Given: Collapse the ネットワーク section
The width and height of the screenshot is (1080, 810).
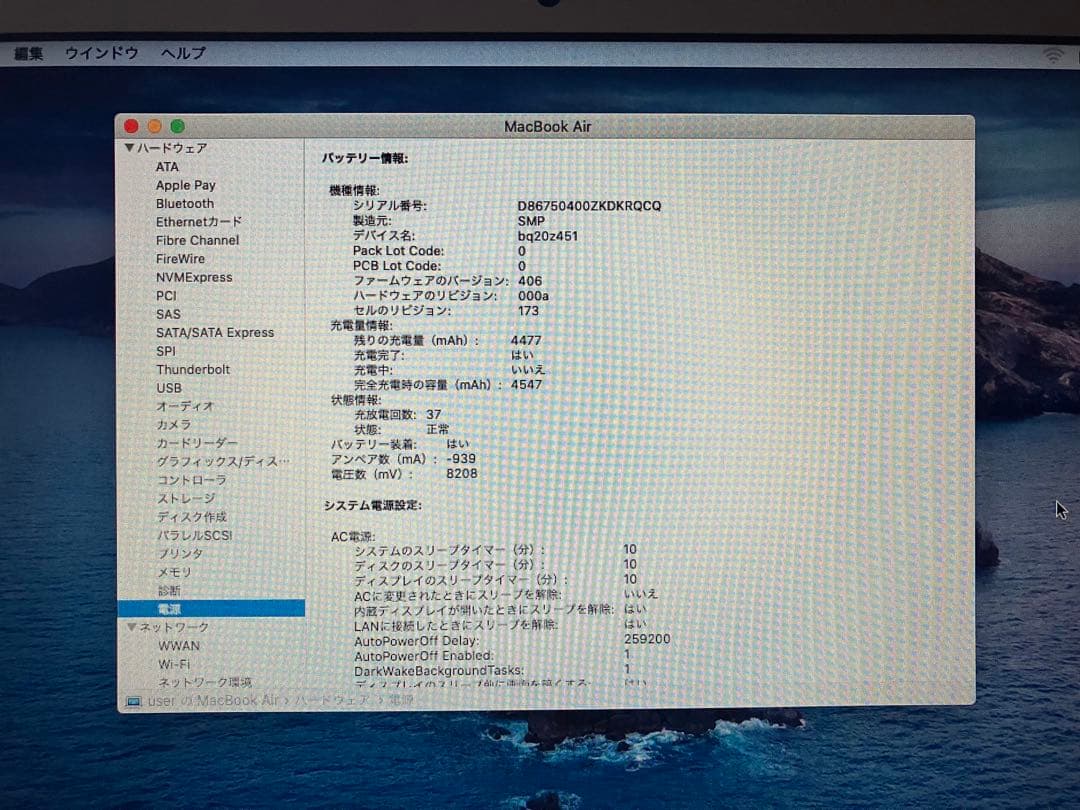Looking at the screenshot, I should pos(131,626).
